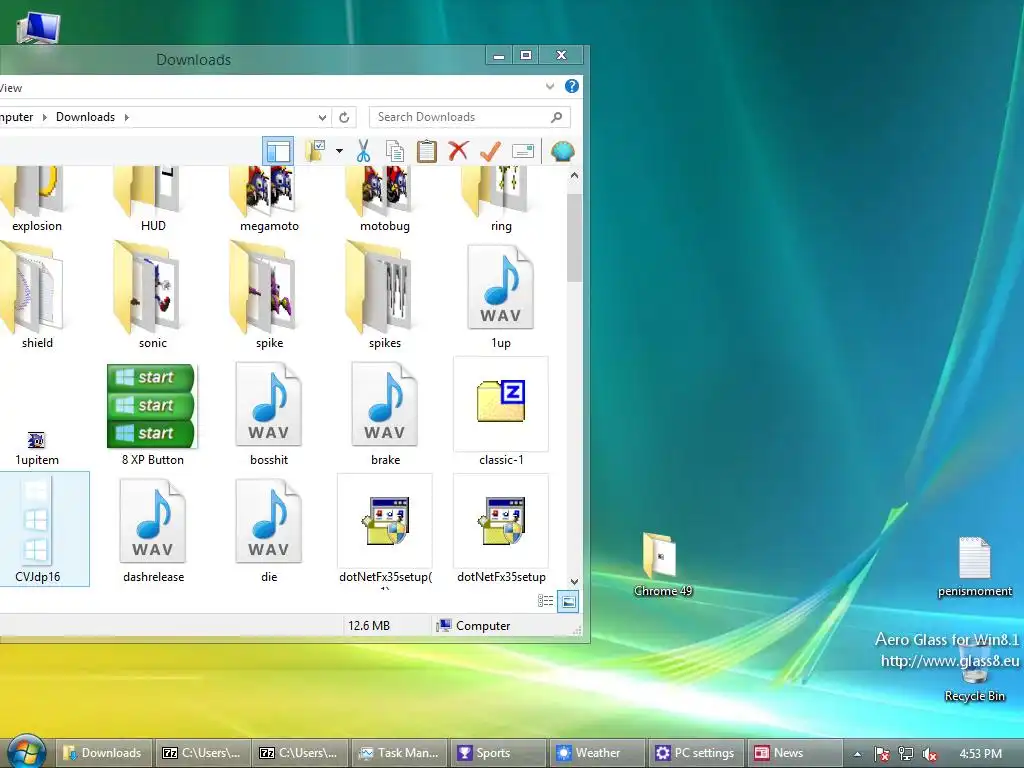Click the red X Delete icon

(x=458, y=152)
